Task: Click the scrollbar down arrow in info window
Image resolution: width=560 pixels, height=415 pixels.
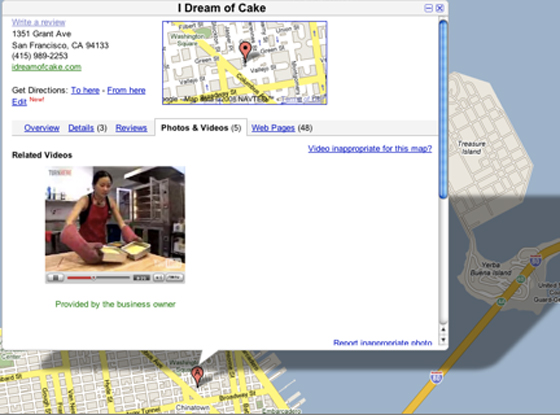Action: point(443,339)
